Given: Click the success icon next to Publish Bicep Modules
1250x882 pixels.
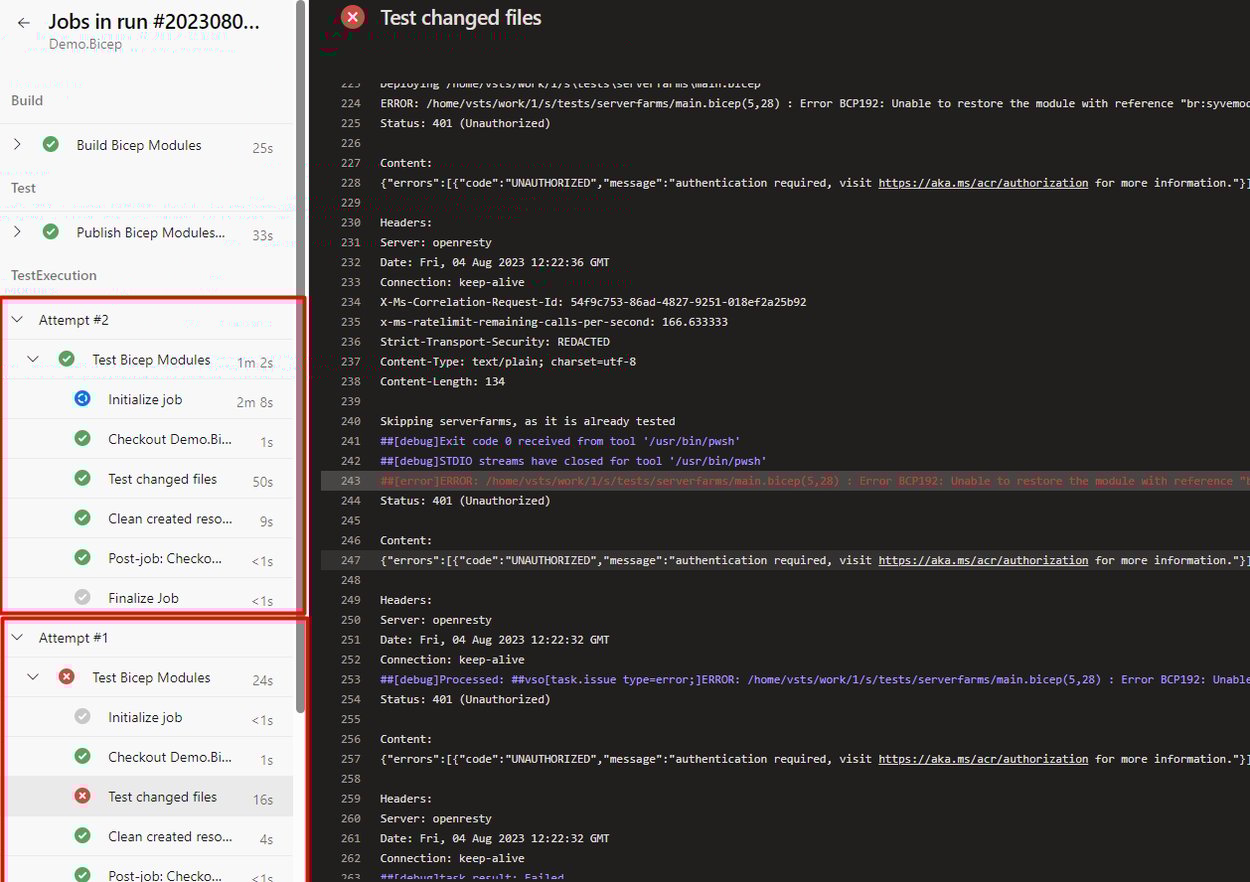Looking at the screenshot, I should [x=51, y=231].
